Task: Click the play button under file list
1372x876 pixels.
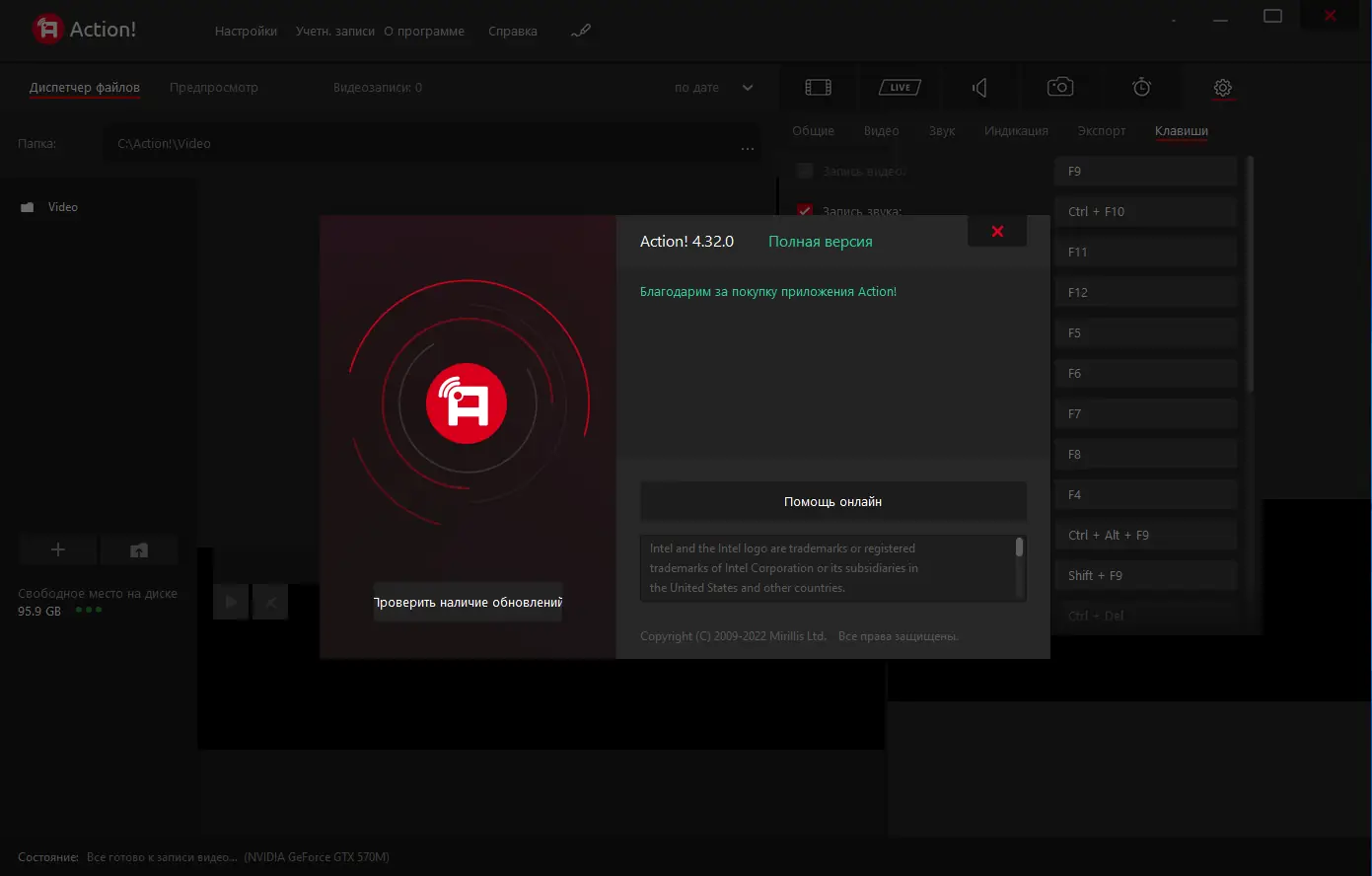Action: pyautogui.click(x=231, y=602)
